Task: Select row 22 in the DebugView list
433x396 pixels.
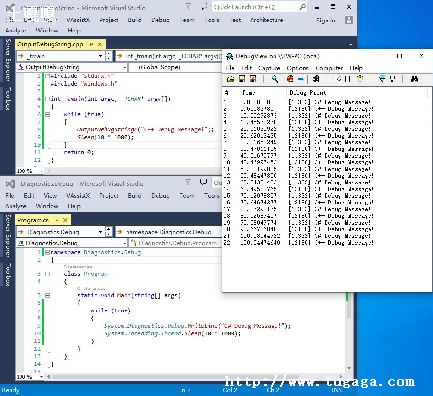Action: [299, 243]
